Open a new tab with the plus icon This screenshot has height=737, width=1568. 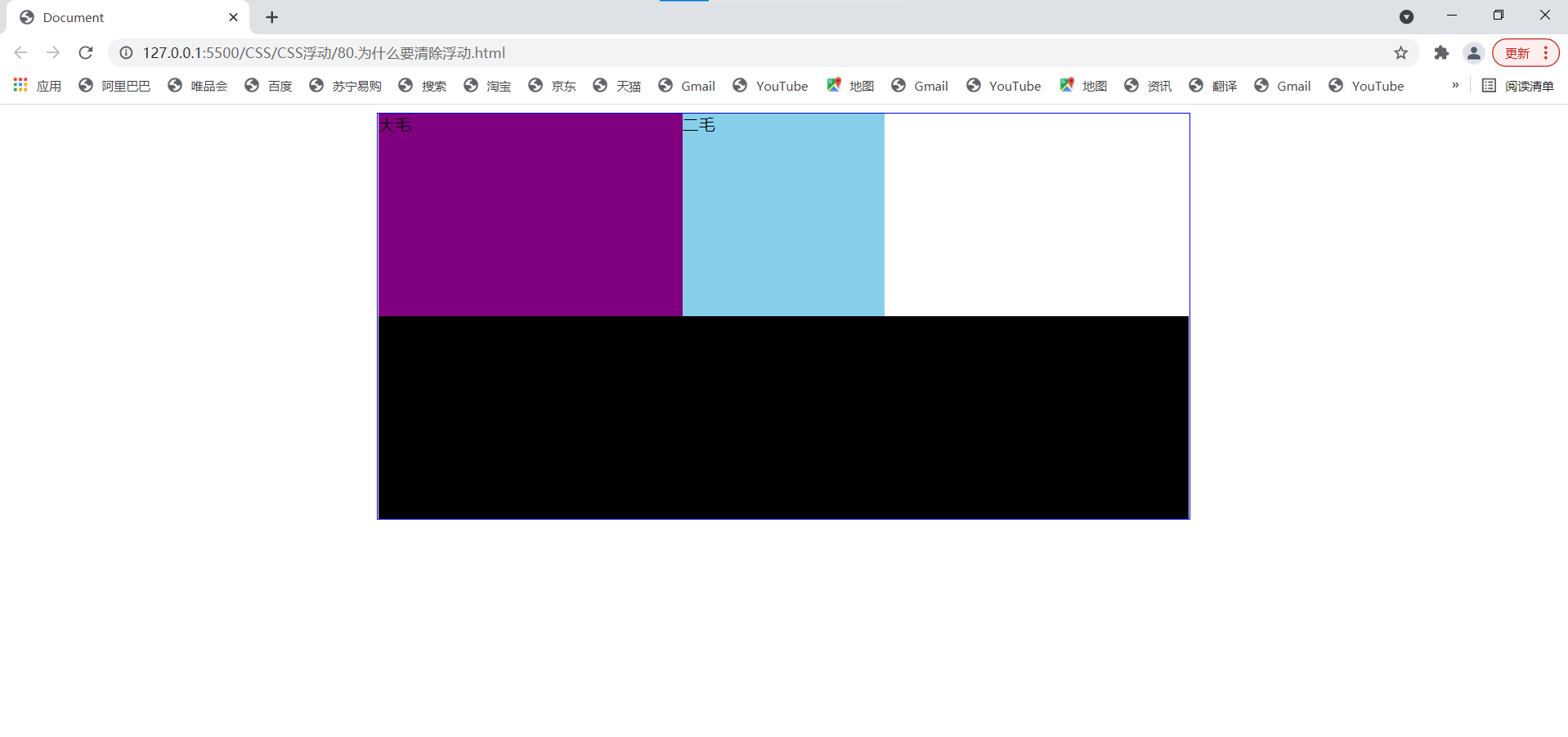(x=272, y=17)
